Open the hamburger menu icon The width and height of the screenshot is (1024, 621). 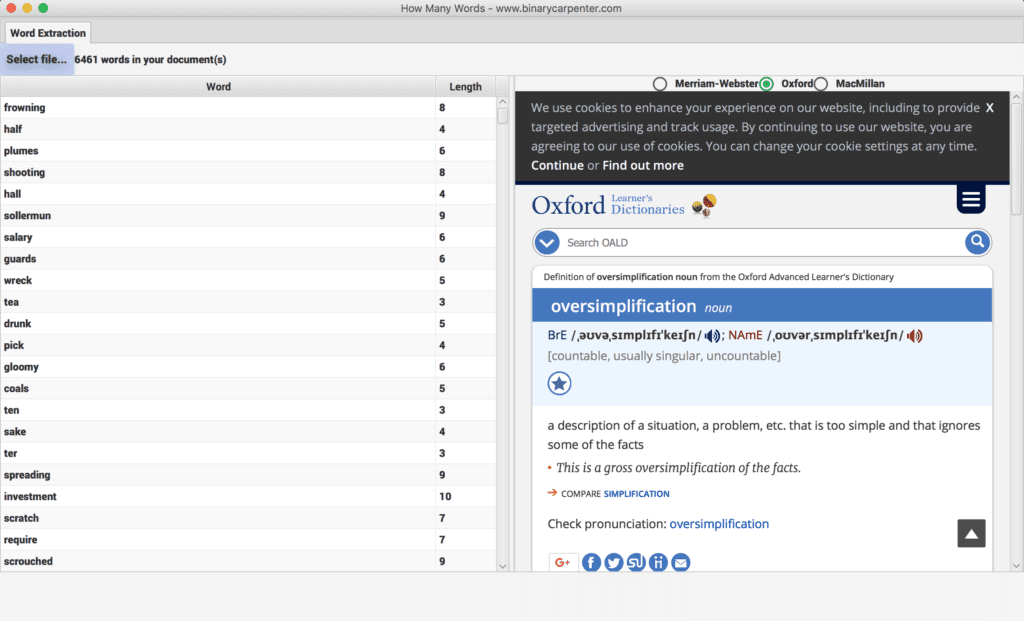[x=971, y=199]
